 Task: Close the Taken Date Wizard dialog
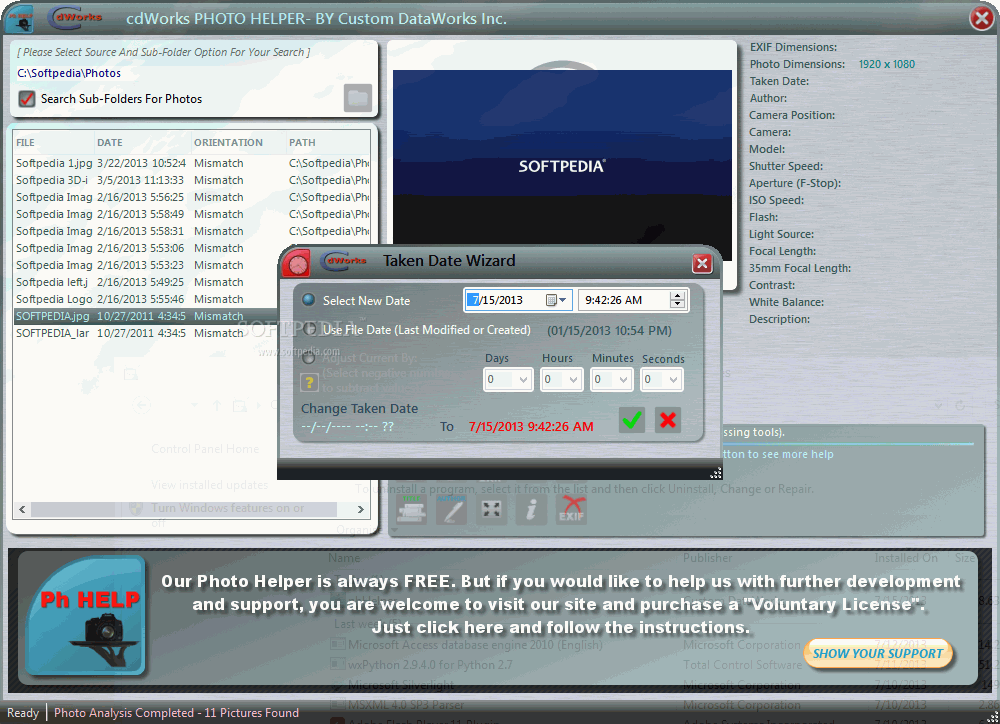(702, 263)
